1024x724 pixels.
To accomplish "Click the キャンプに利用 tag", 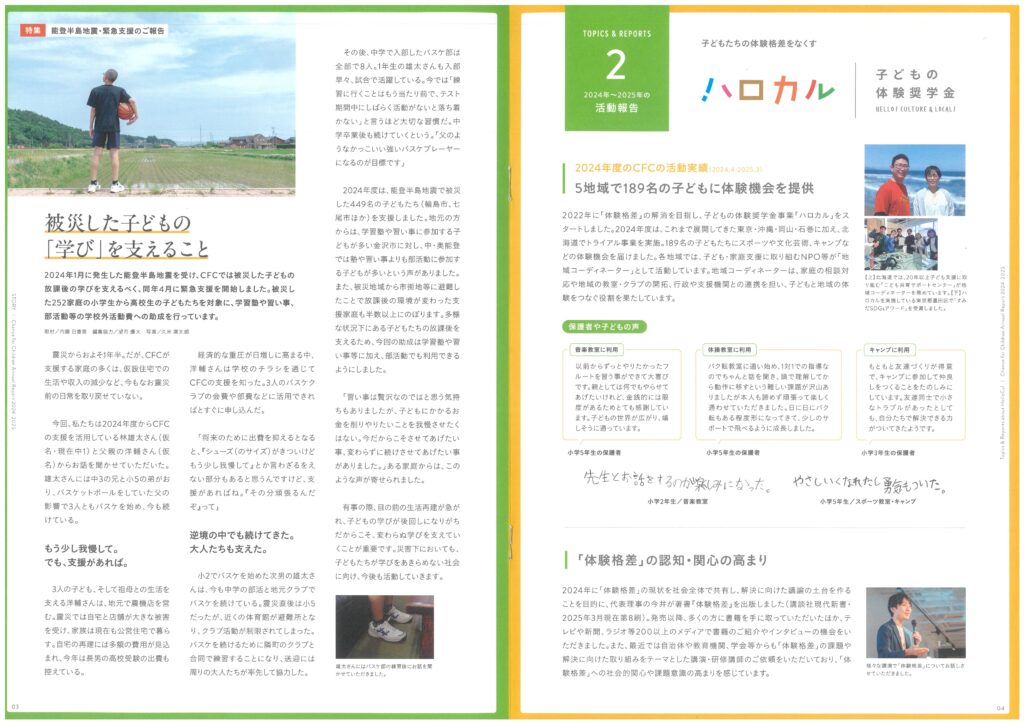I will [889, 349].
